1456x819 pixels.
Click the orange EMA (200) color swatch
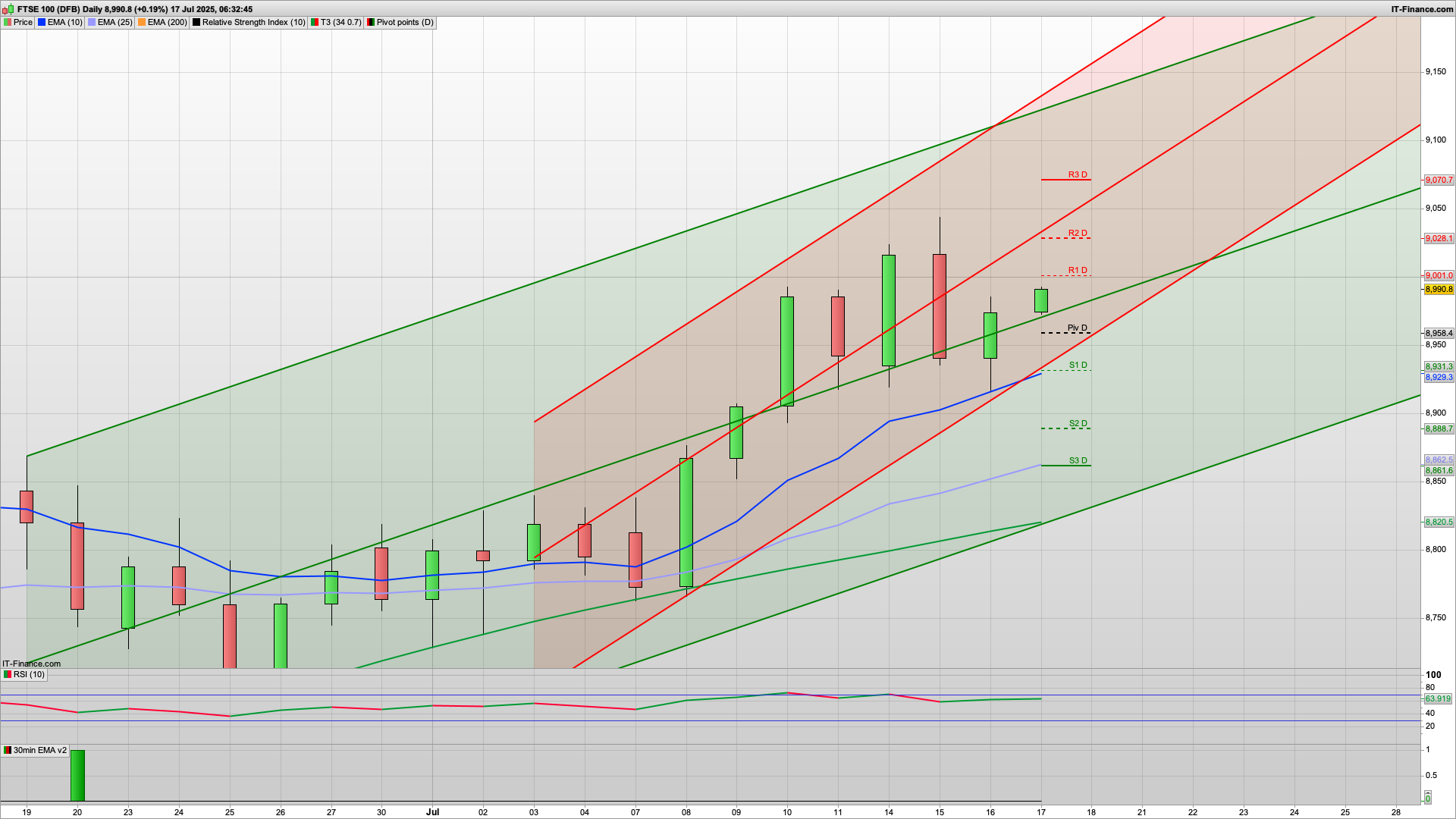click(x=142, y=23)
